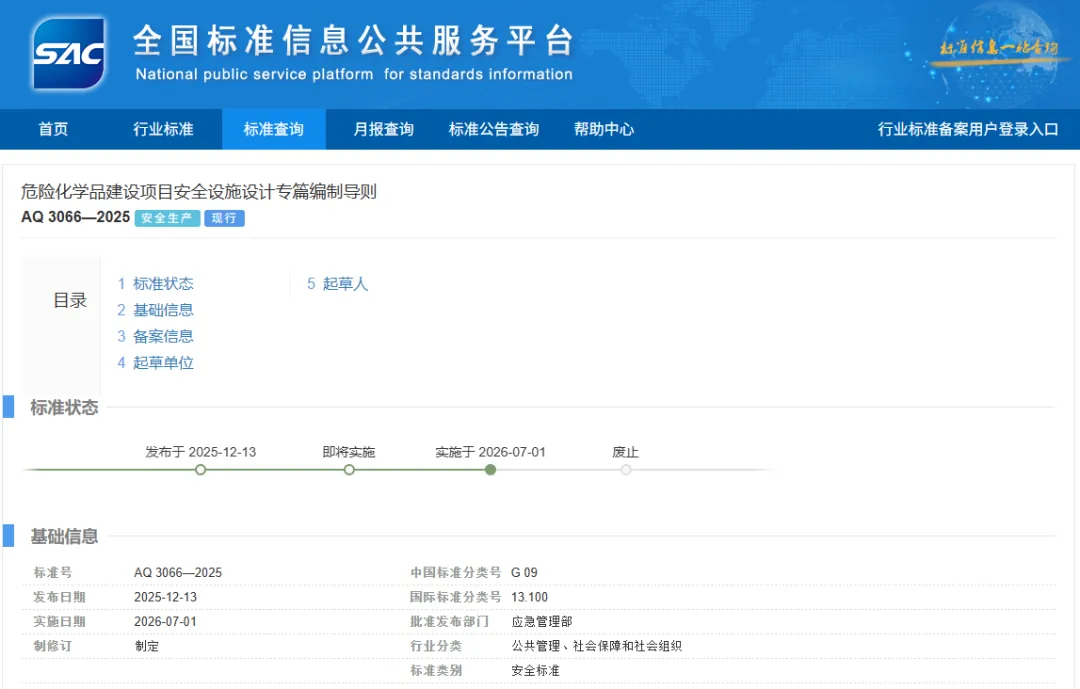Viewport: 1080px width, 689px height.
Task: Open the 首页 home tab
Action: 53,129
